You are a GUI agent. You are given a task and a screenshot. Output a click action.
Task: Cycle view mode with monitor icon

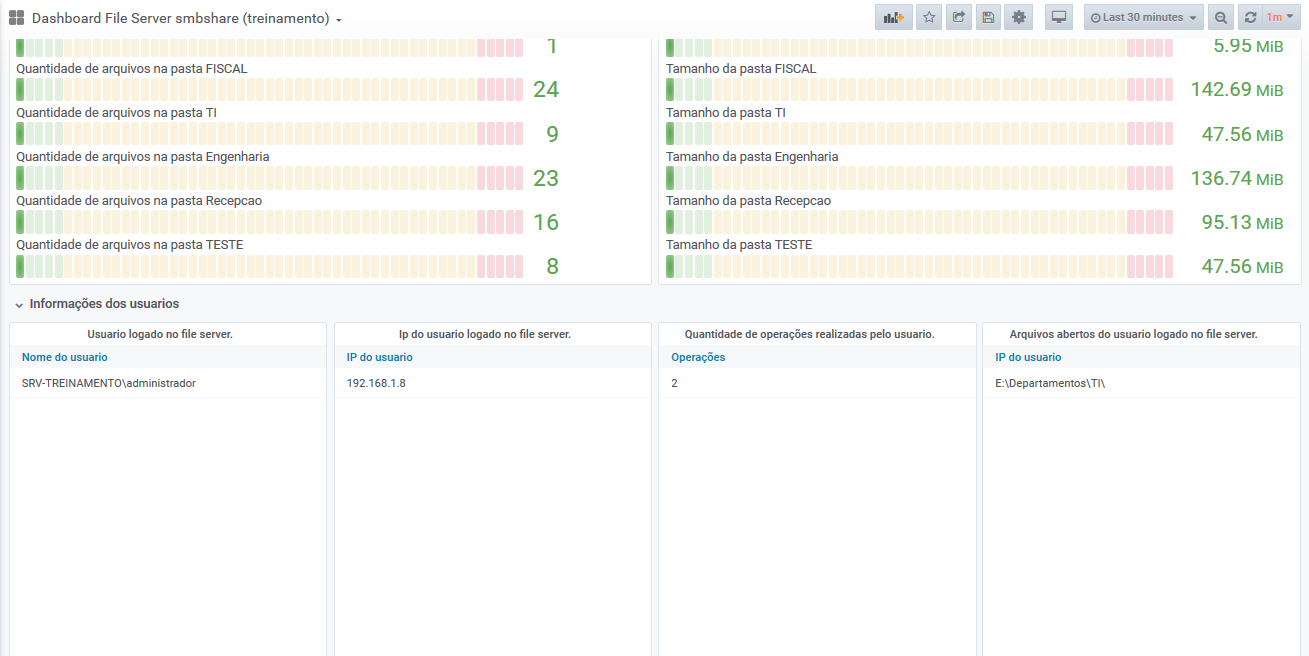(x=1059, y=17)
